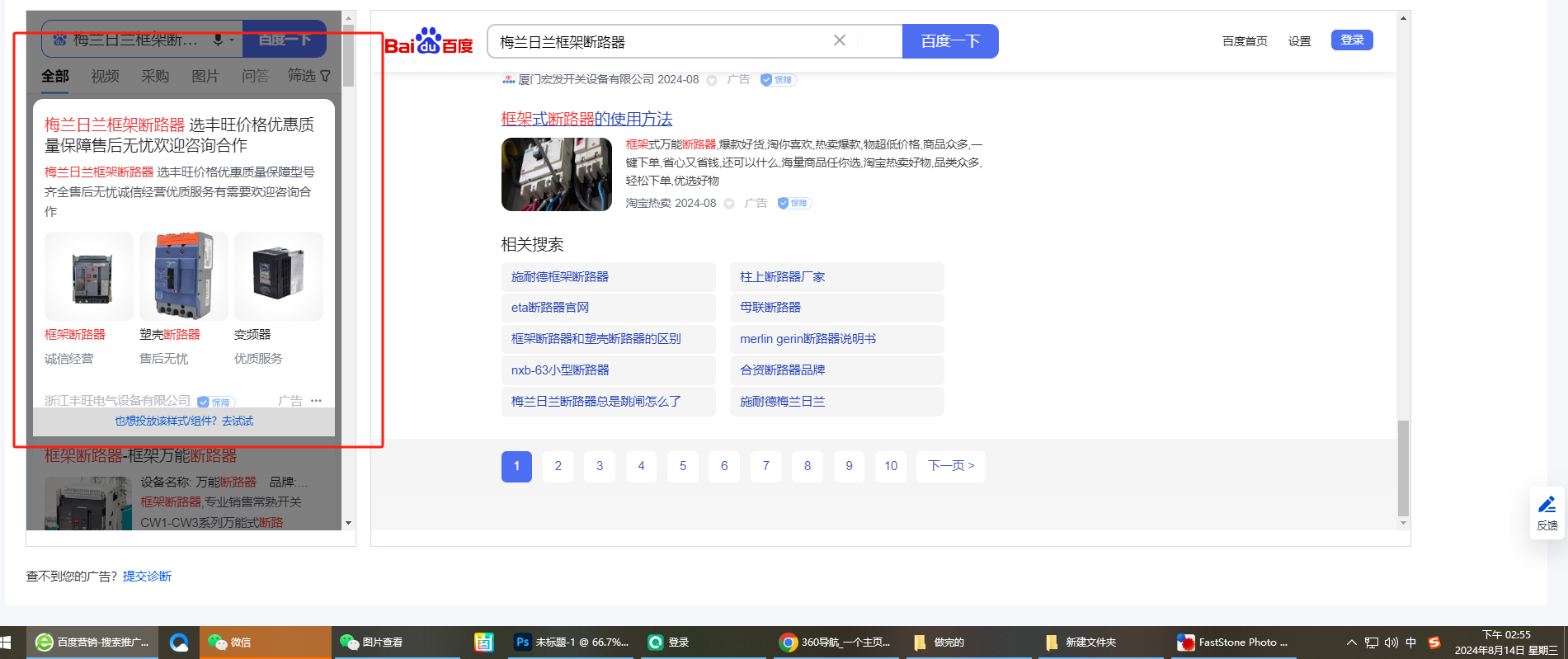Expand the system tray hidden icons chevron

[x=1351, y=643]
